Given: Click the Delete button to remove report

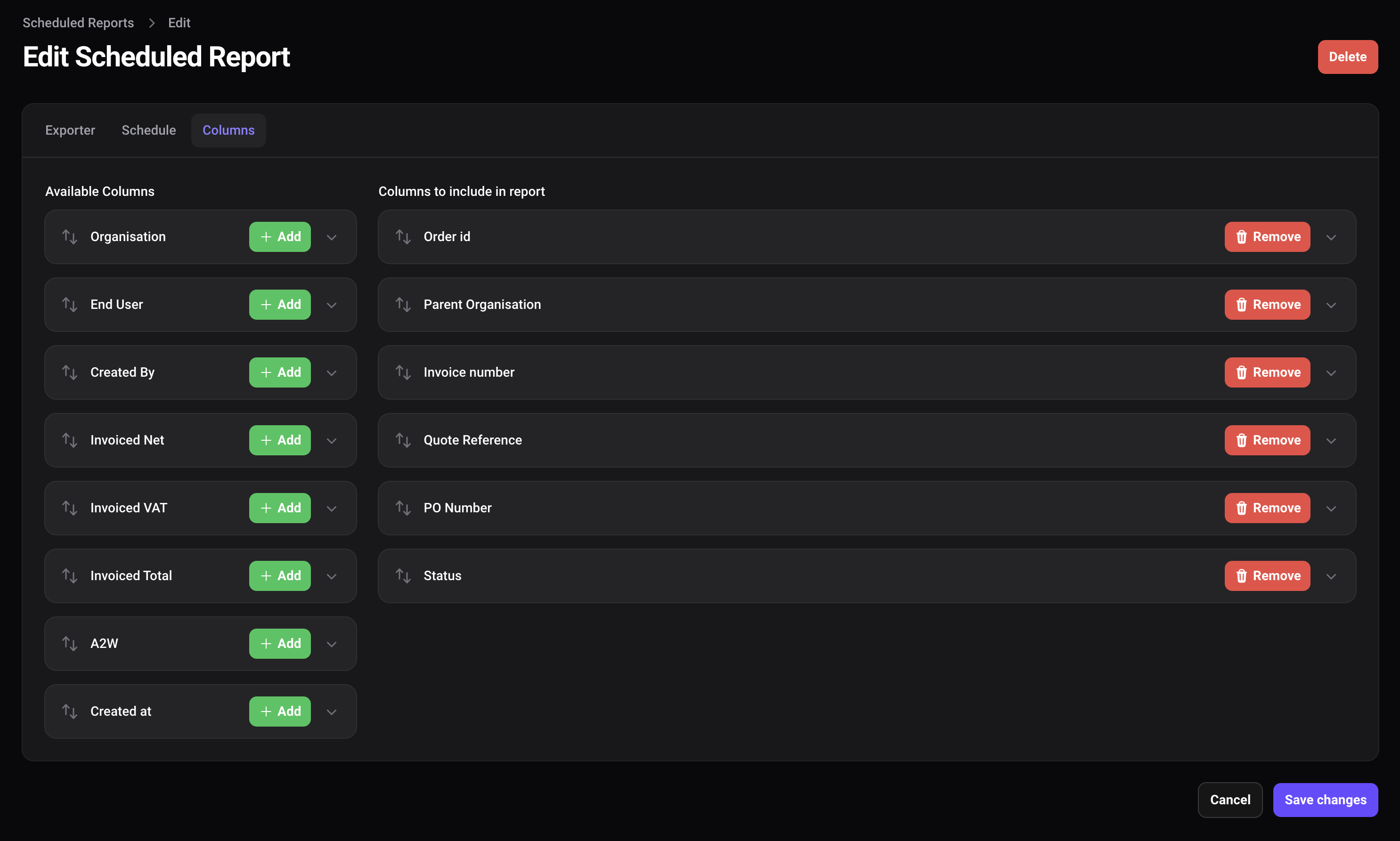Looking at the screenshot, I should pos(1347,56).
